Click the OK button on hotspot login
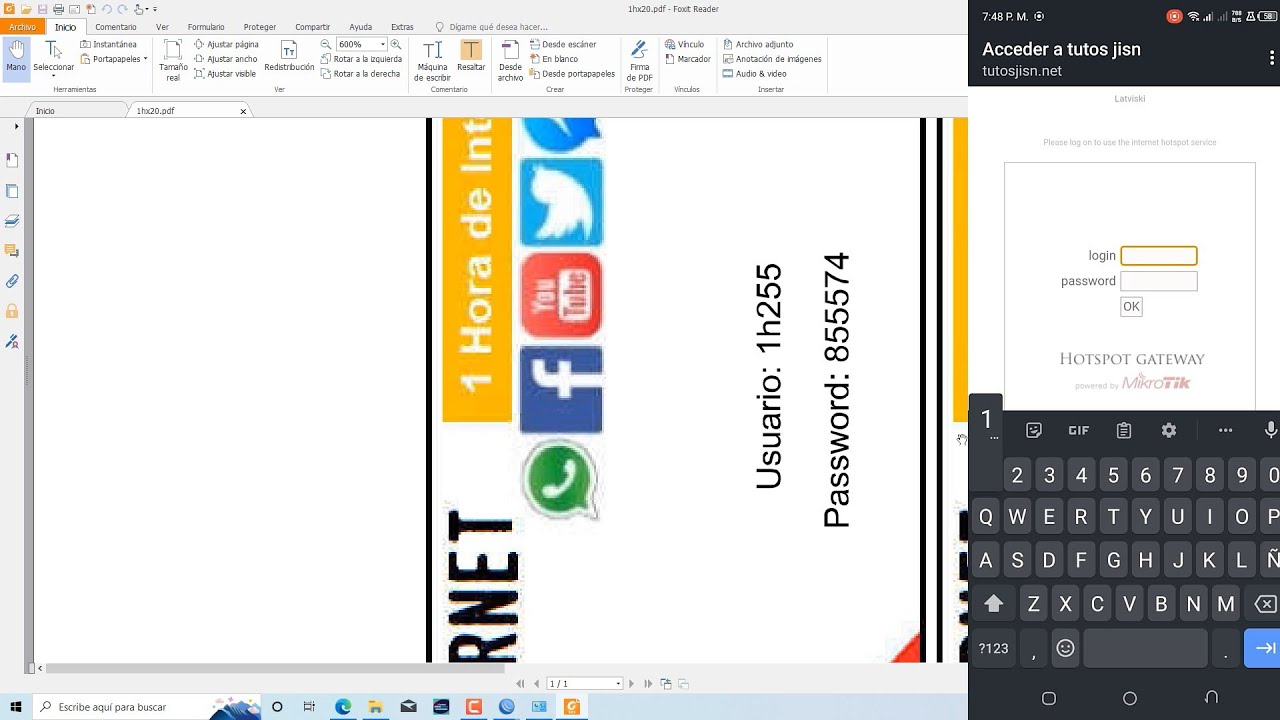 (x=1131, y=307)
